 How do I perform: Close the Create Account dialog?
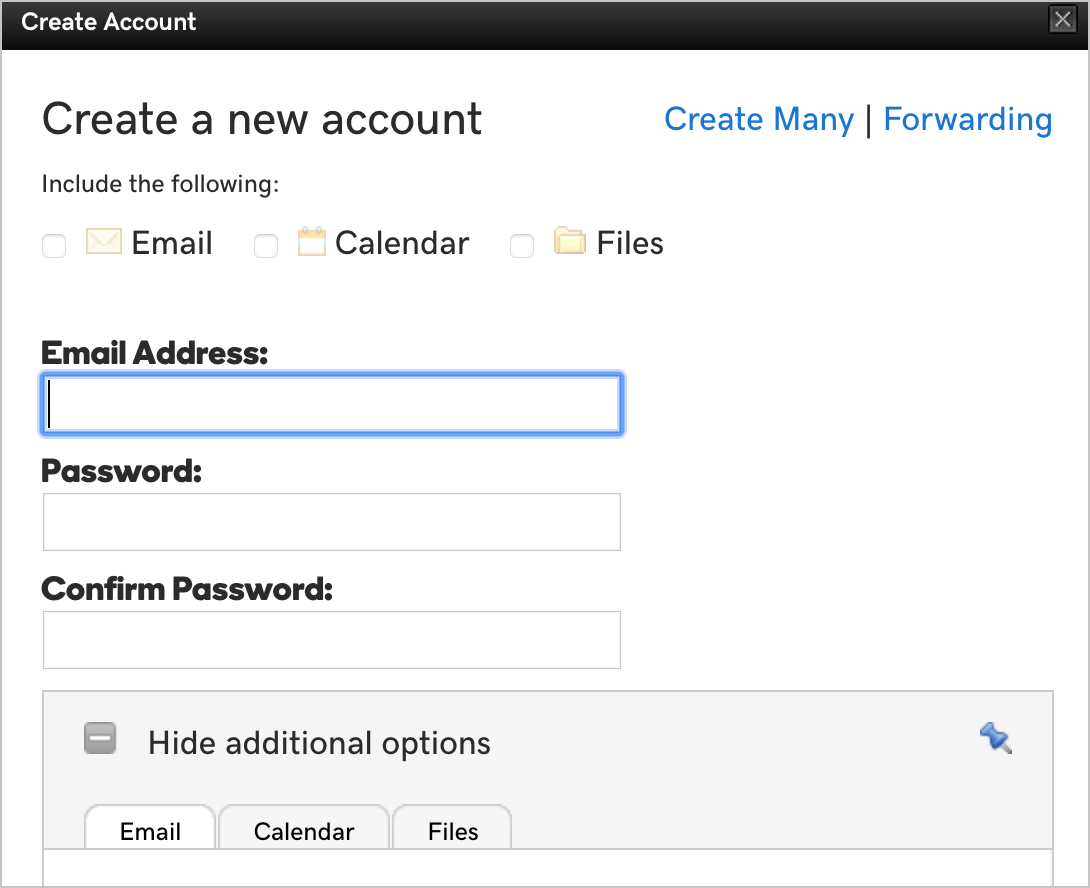tap(1061, 21)
